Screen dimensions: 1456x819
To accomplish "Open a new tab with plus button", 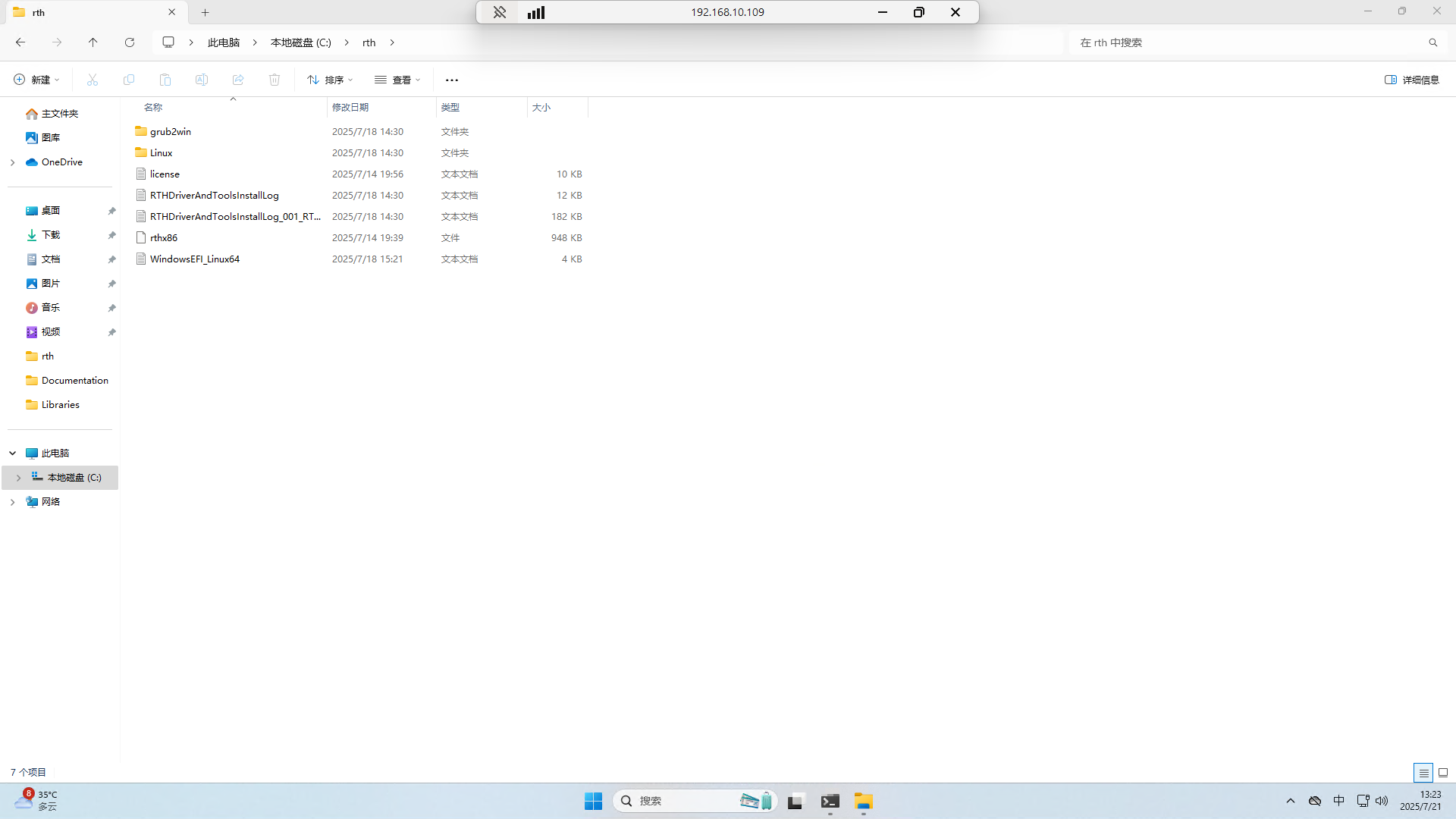I will (x=206, y=12).
